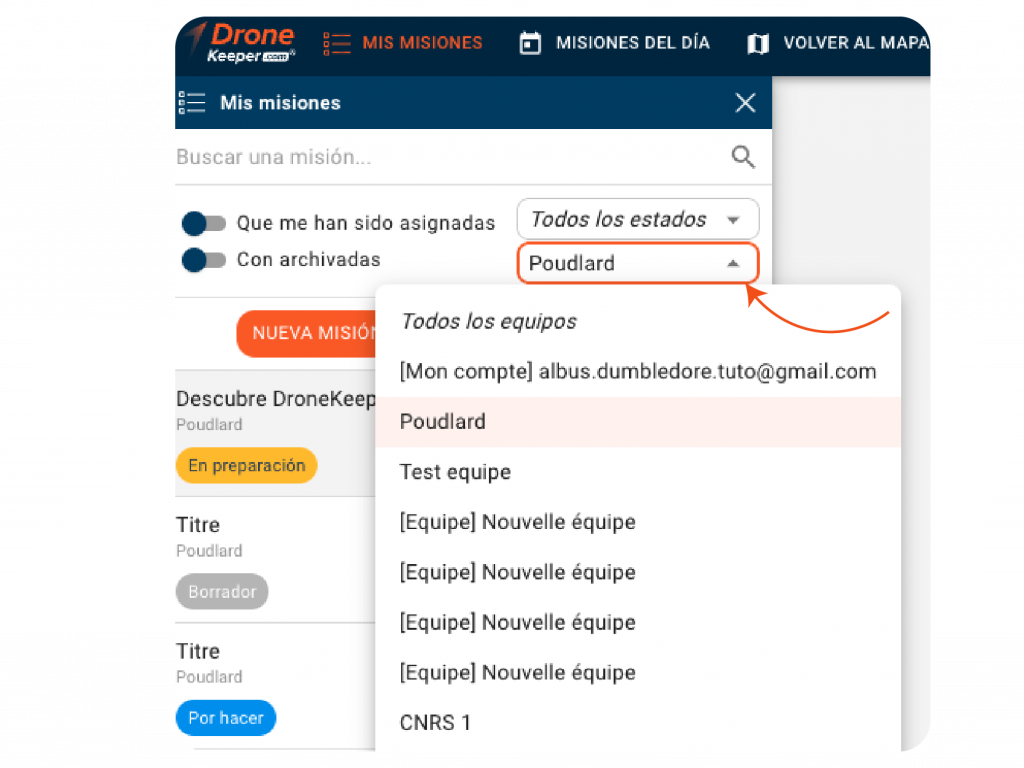Click the Mis Misiones list icon in navbar
The height and width of the screenshot is (768, 1024).
tap(337, 43)
